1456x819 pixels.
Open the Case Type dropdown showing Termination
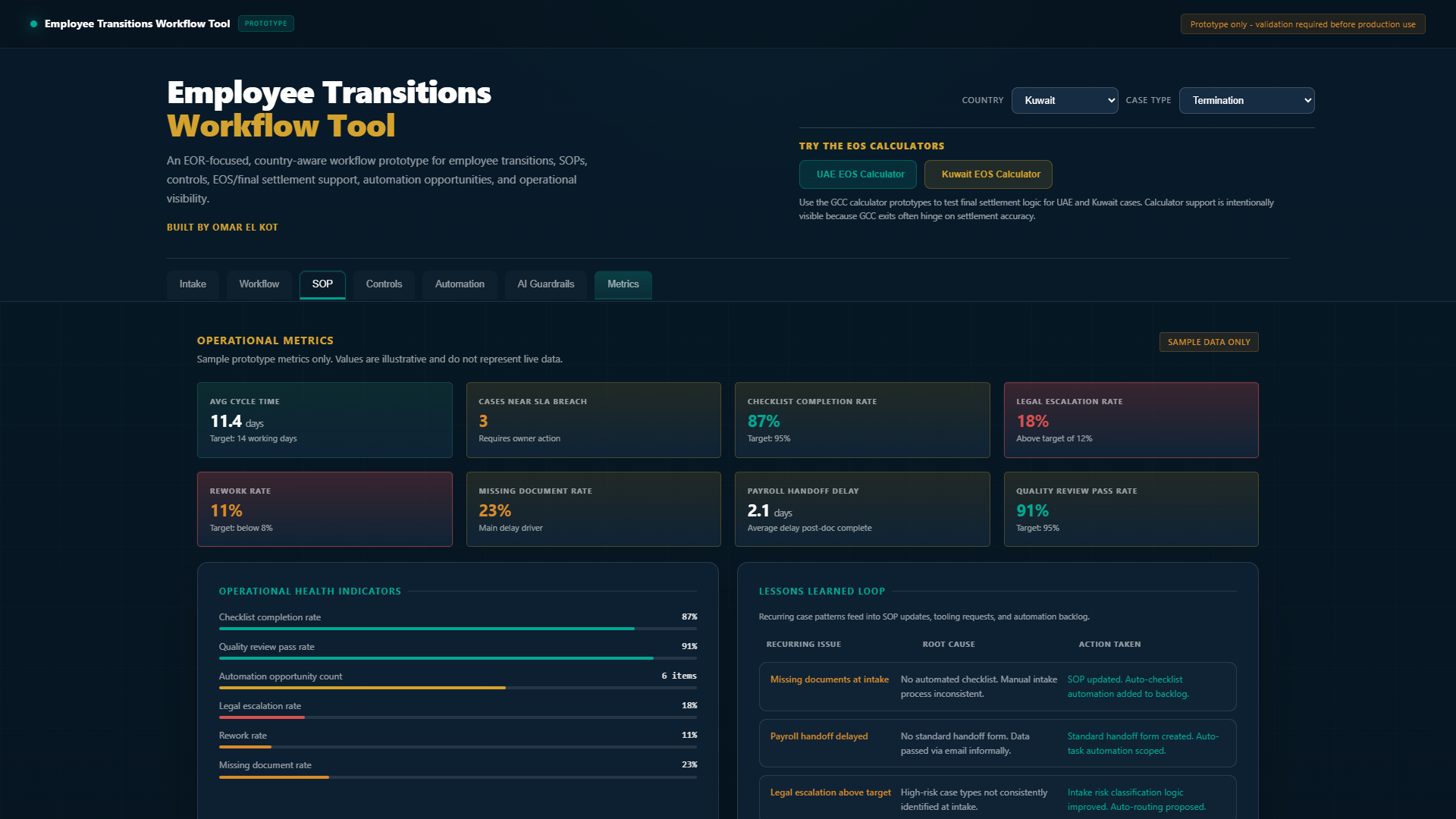[1247, 100]
